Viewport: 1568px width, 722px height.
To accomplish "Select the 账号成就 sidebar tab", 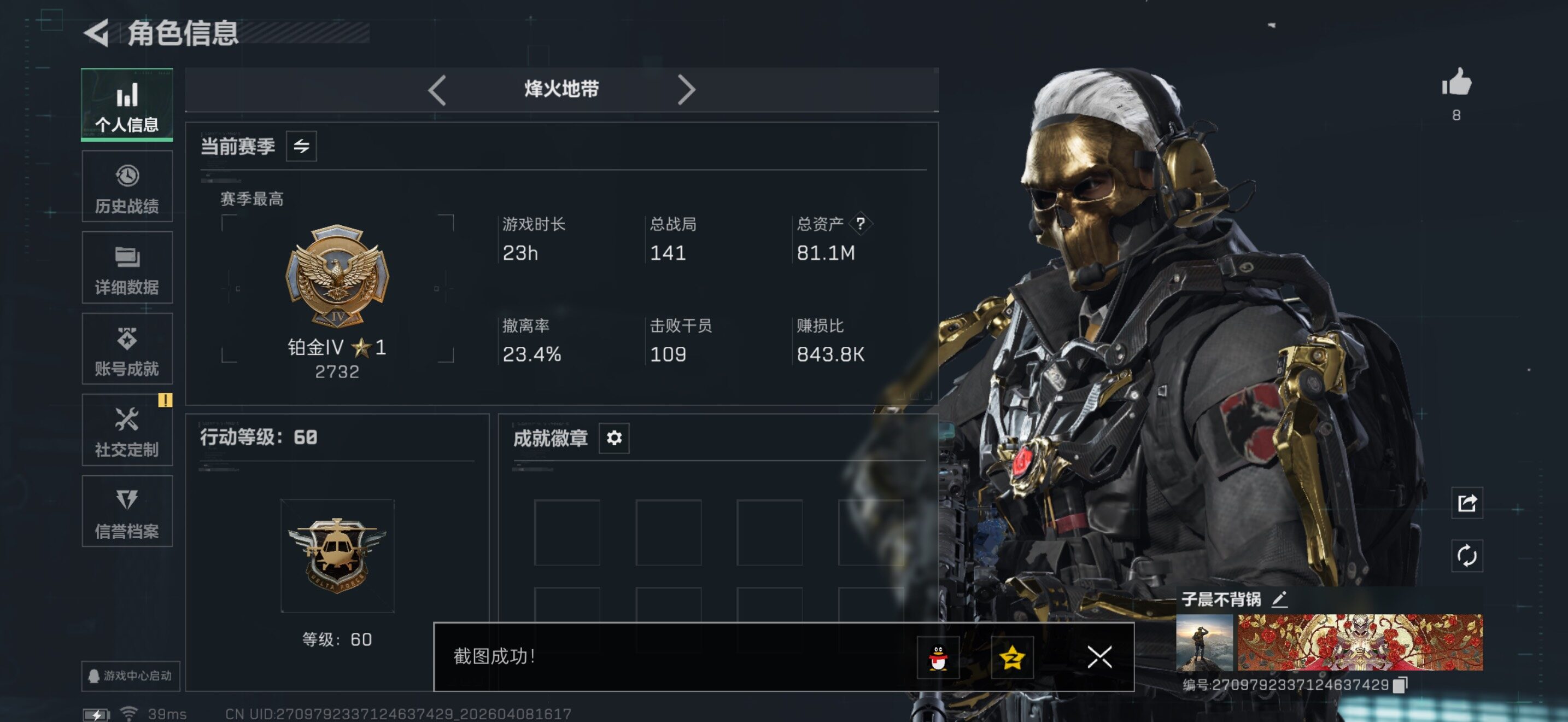I will click(x=127, y=350).
